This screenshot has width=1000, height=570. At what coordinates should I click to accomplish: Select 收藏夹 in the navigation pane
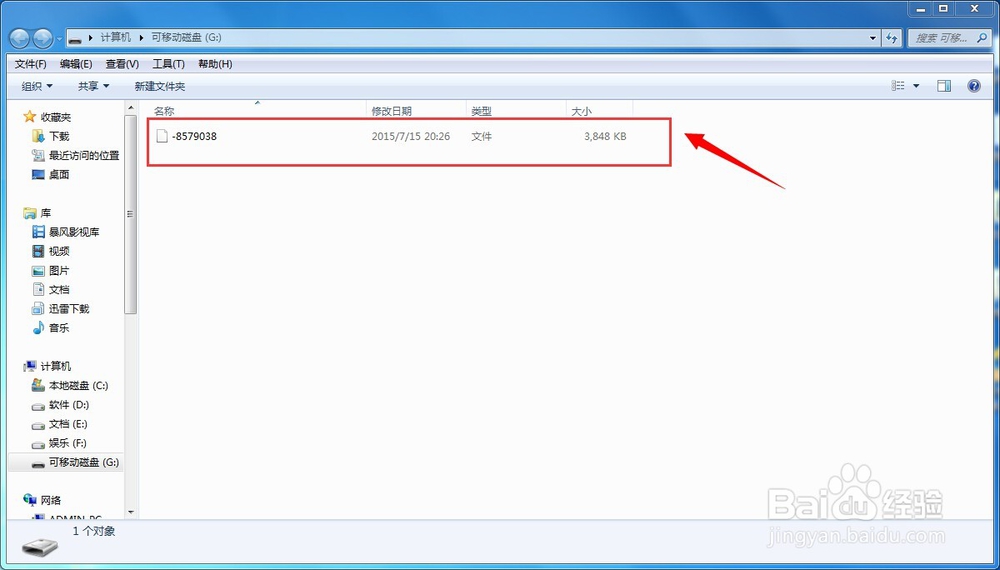55,117
